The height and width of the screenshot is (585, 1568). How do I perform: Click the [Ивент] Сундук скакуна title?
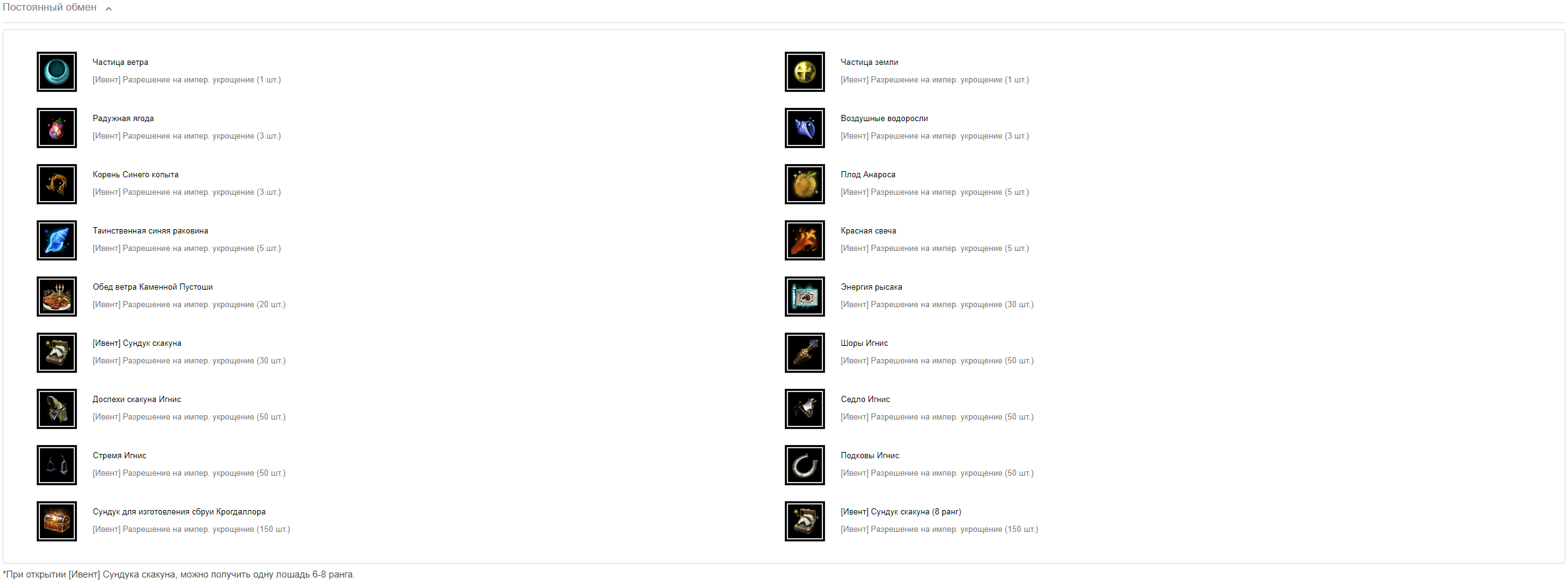[x=137, y=343]
